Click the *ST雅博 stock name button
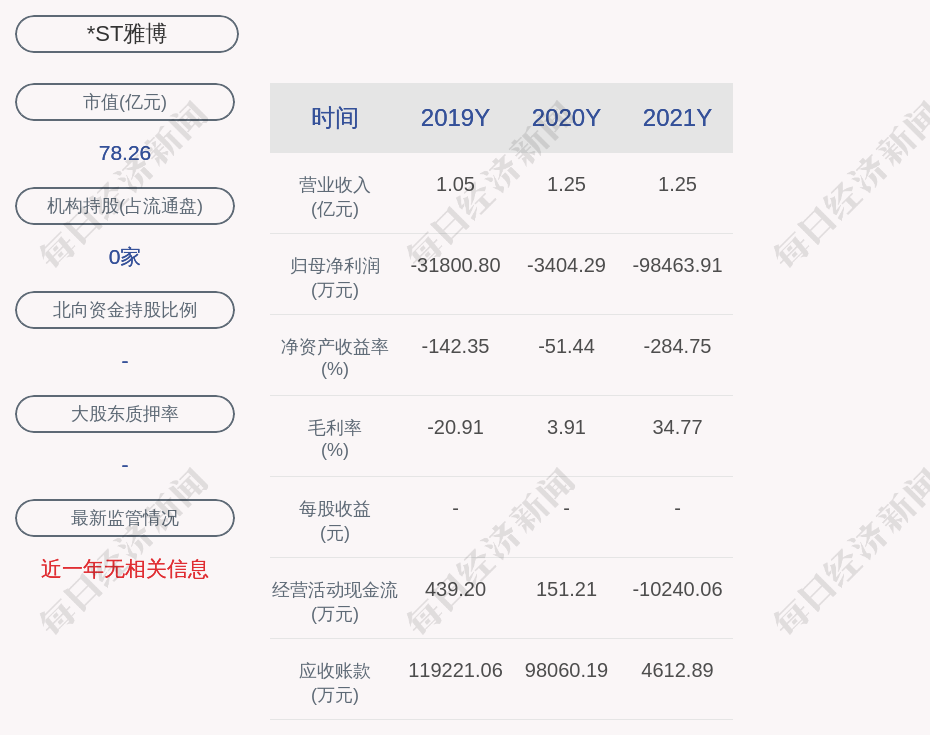 coord(127,34)
